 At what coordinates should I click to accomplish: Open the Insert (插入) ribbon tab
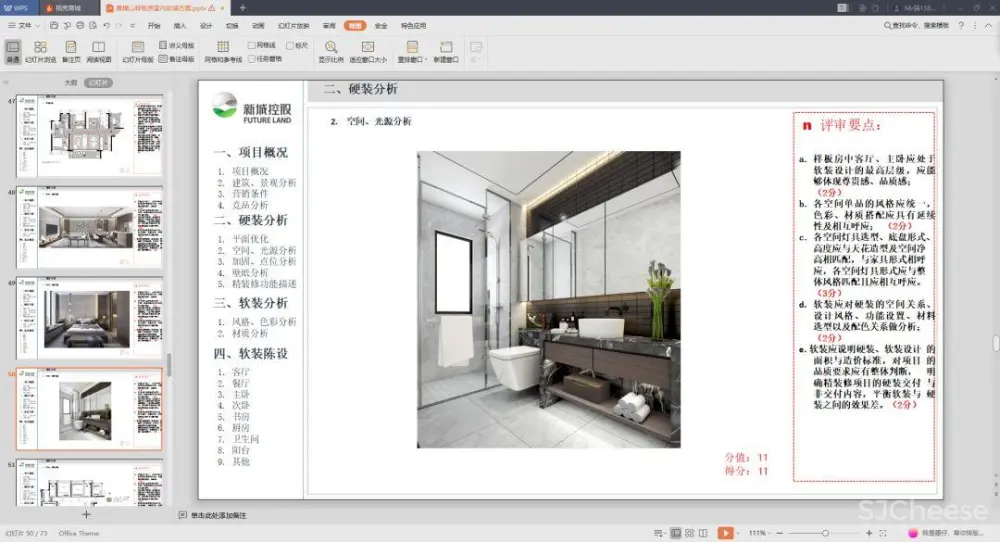point(180,25)
